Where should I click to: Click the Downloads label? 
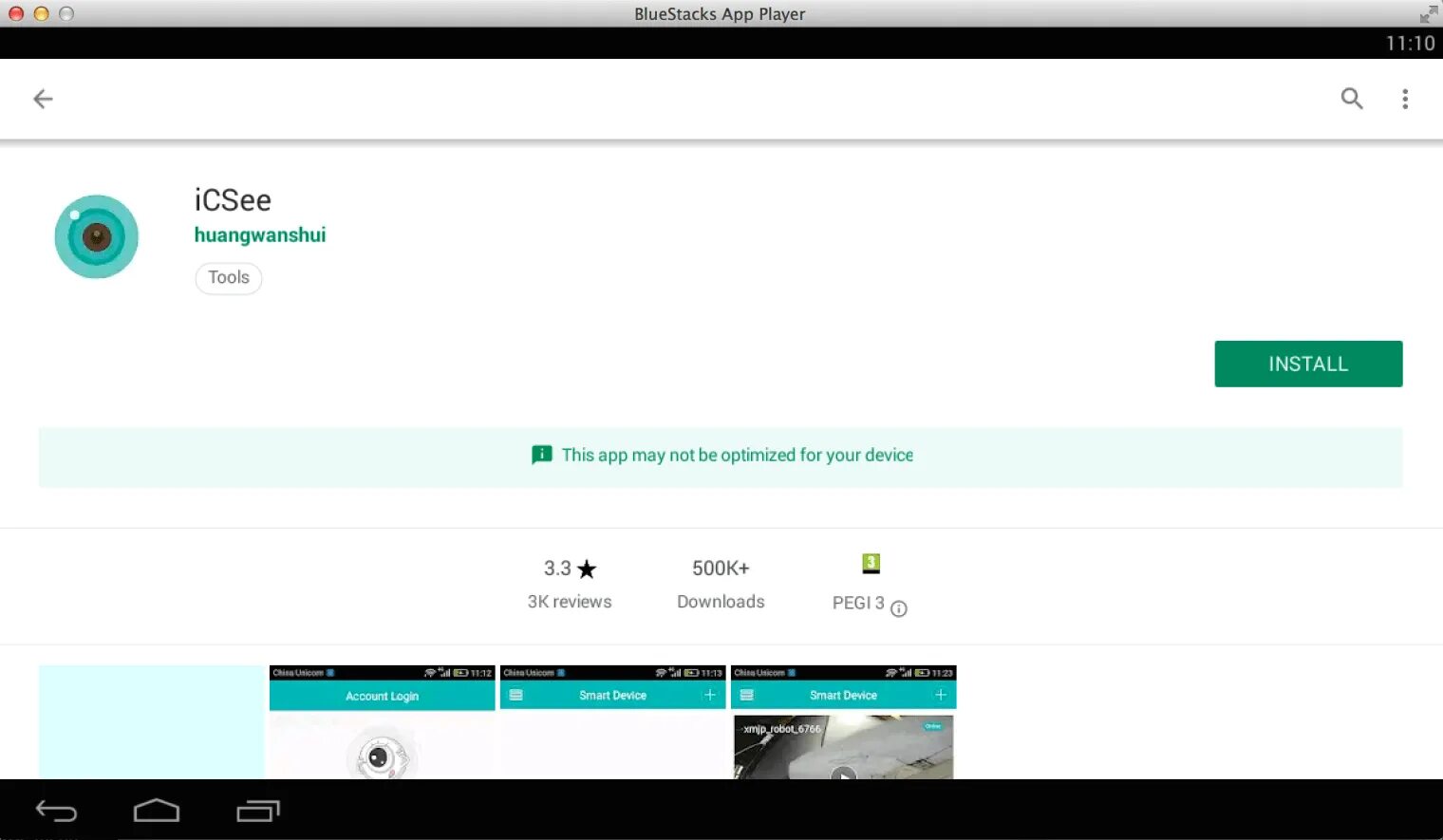click(x=721, y=602)
